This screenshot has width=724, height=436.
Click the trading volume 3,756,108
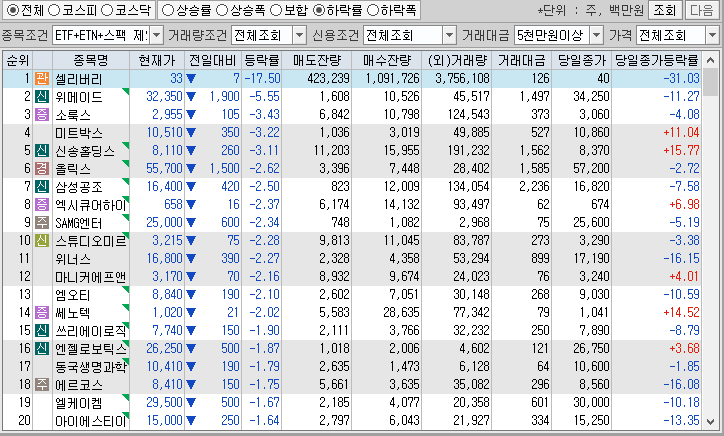(x=462, y=79)
